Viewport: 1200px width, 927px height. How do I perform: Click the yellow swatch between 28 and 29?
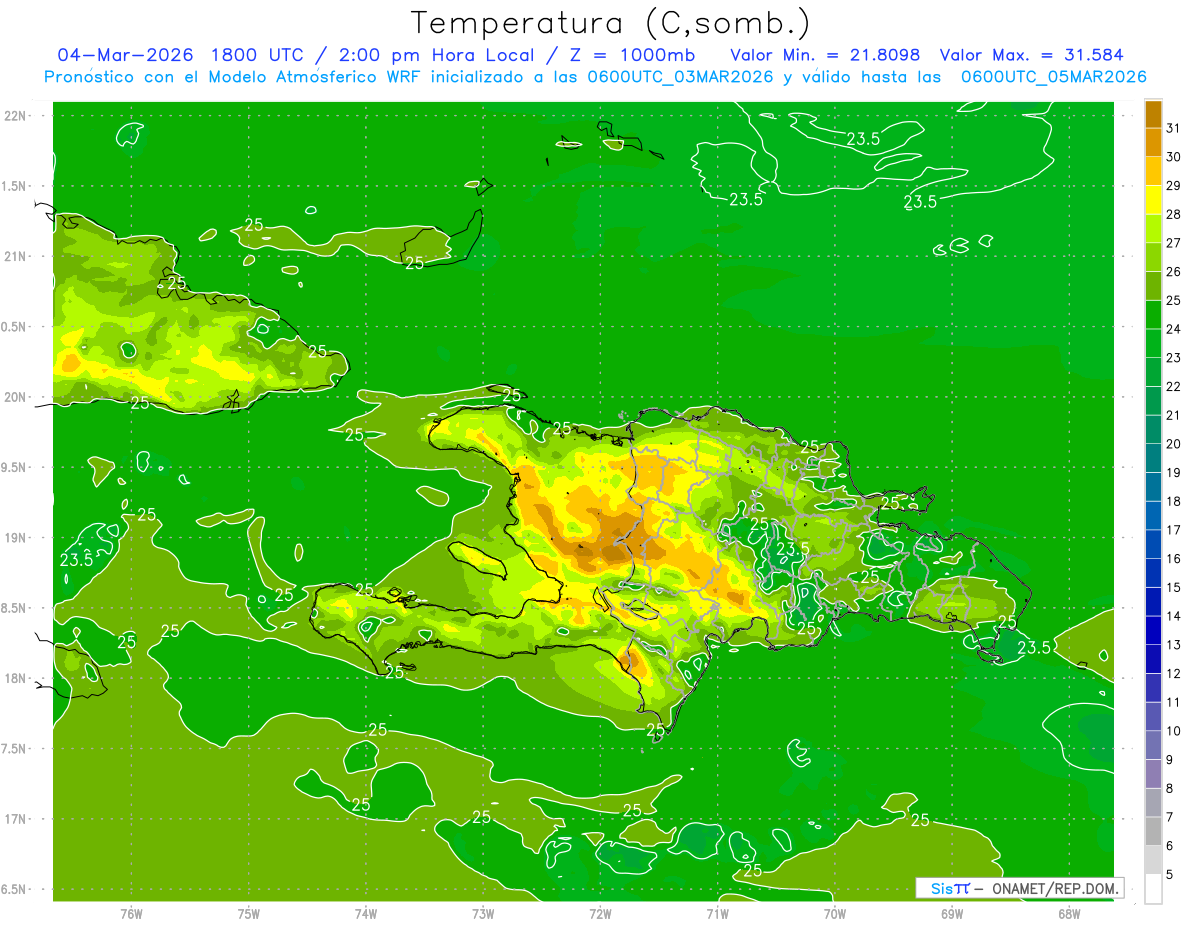[1153, 200]
